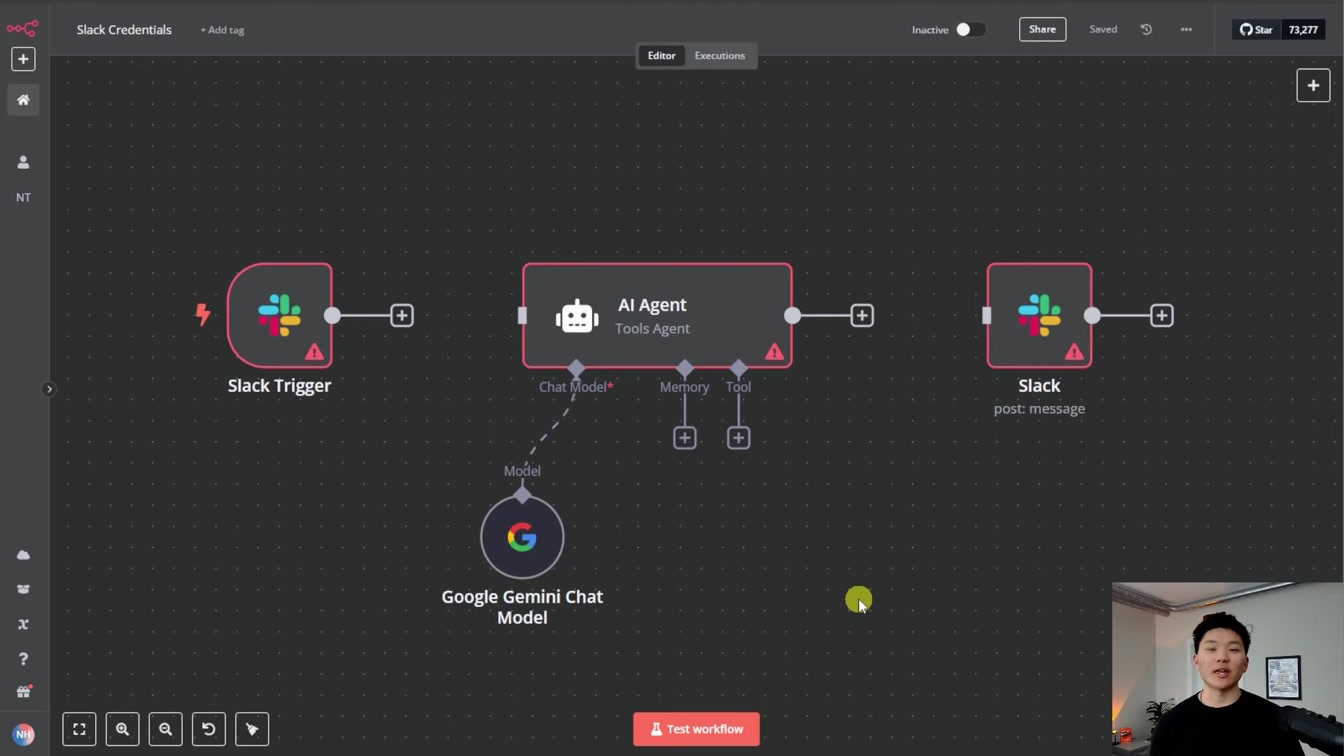Switch to the Executions tab
Image resolution: width=1344 pixels, height=756 pixels.
click(x=720, y=56)
